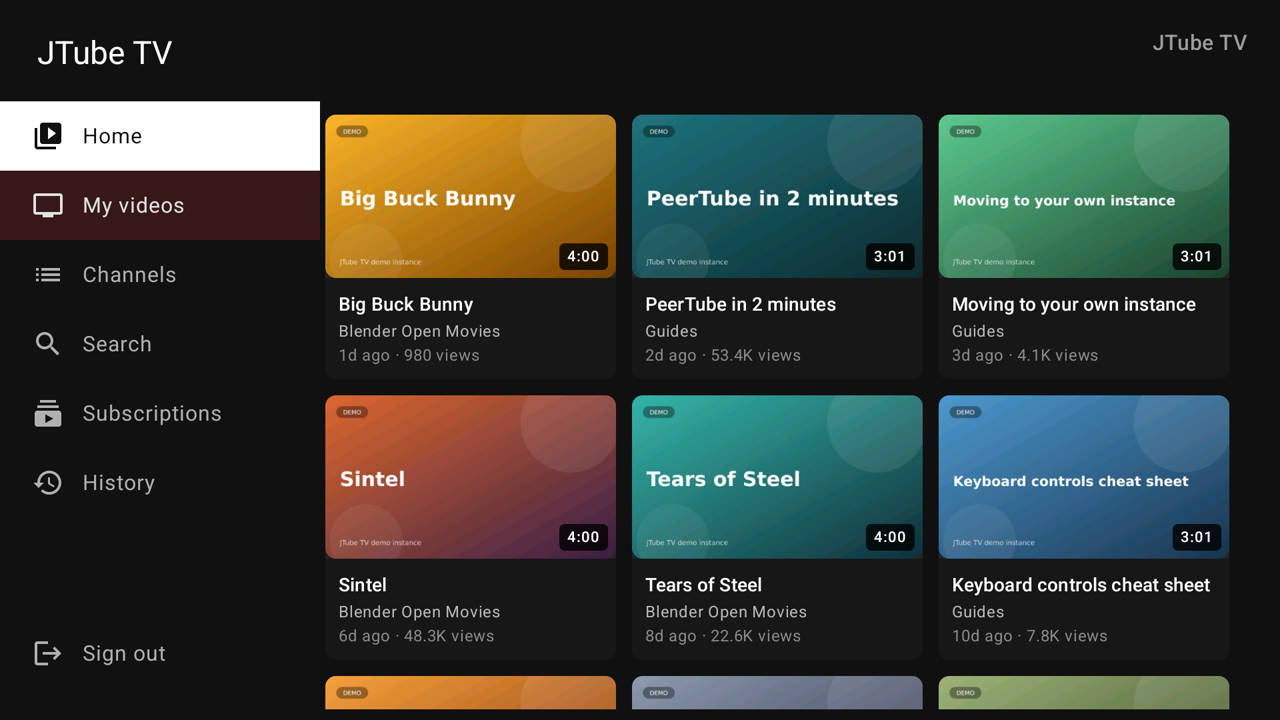Click the History clock icon

pyautogui.click(x=48, y=483)
